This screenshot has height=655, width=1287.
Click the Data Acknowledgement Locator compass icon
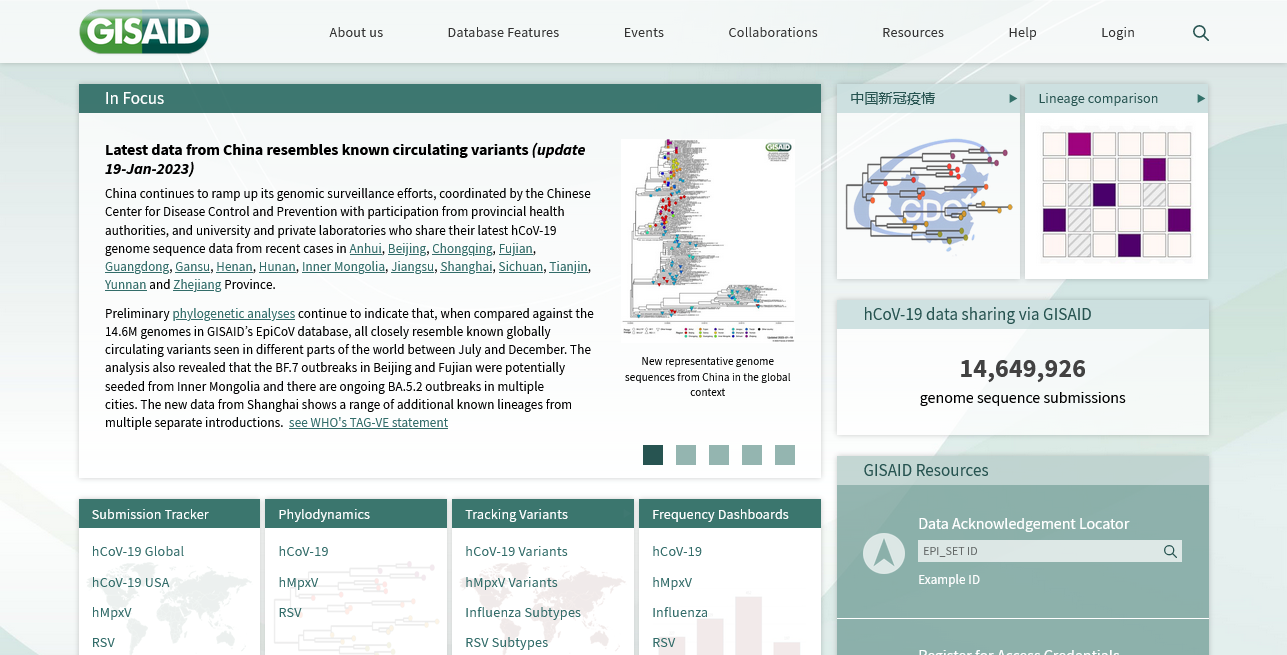(x=883, y=552)
